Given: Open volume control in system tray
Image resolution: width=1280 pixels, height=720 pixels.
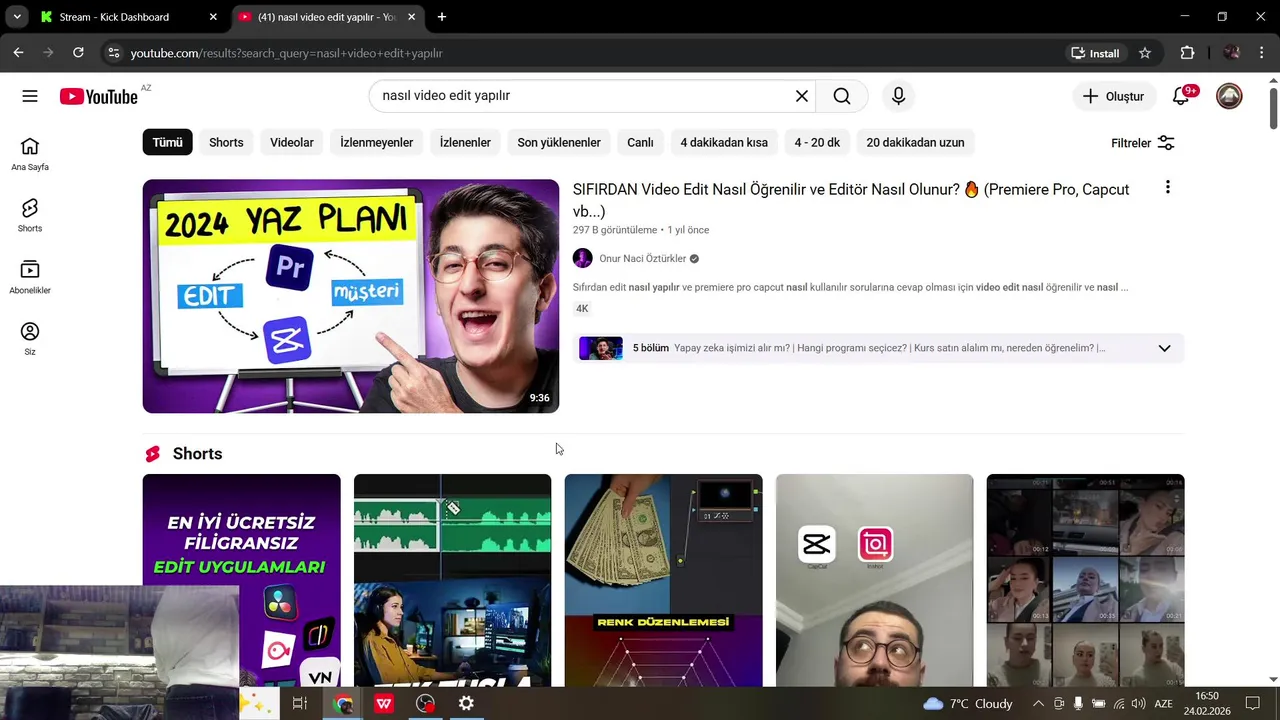Looking at the screenshot, I should pyautogui.click(x=1138, y=704).
